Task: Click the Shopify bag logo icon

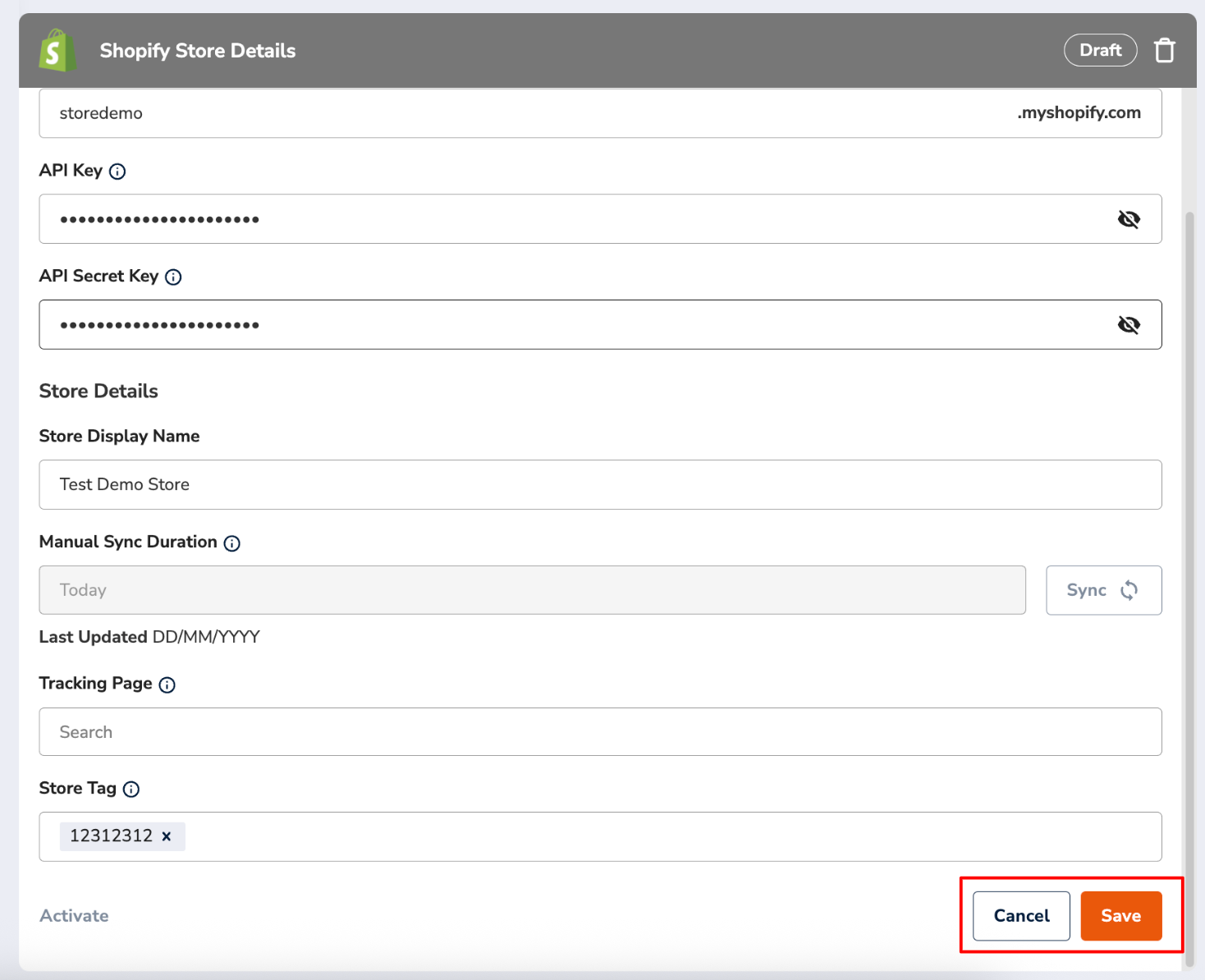Action: [57, 50]
